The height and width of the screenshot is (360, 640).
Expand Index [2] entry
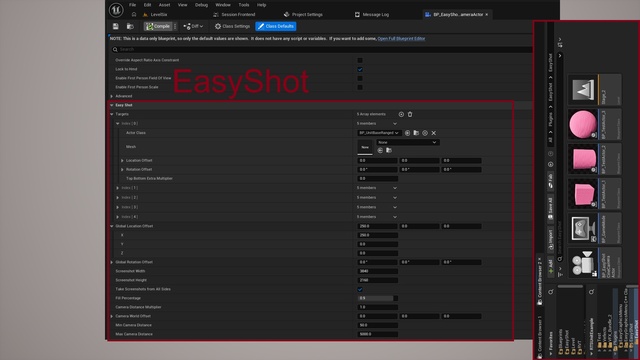[118, 198]
